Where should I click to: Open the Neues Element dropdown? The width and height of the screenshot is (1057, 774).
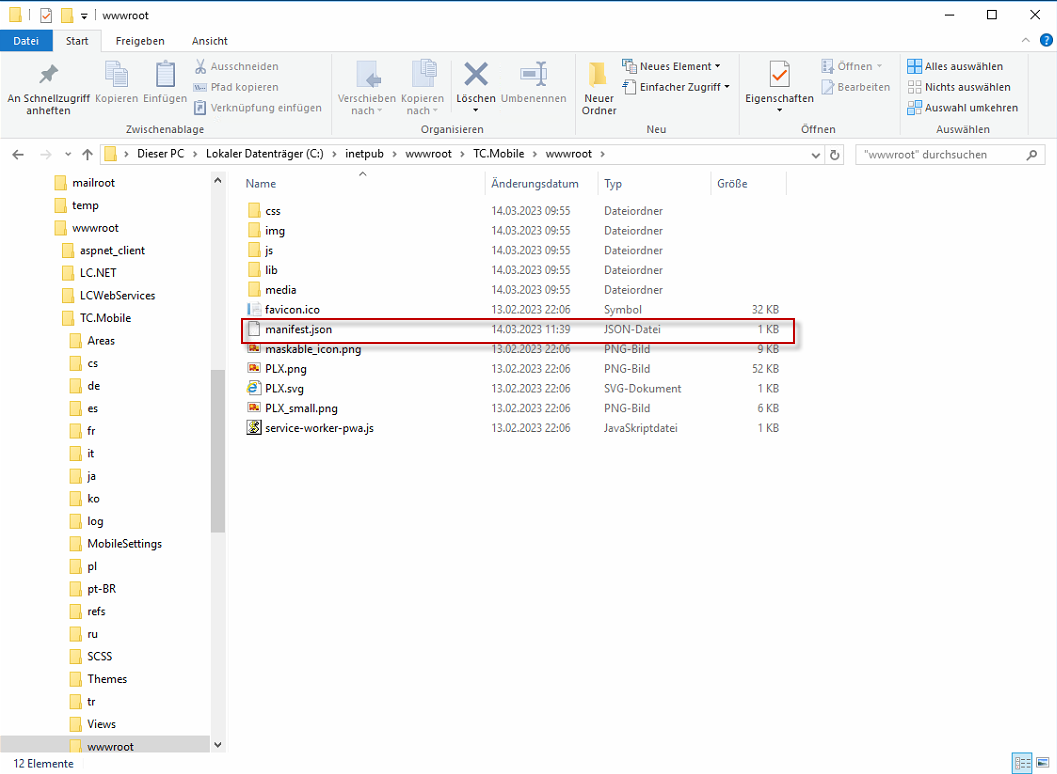671,66
